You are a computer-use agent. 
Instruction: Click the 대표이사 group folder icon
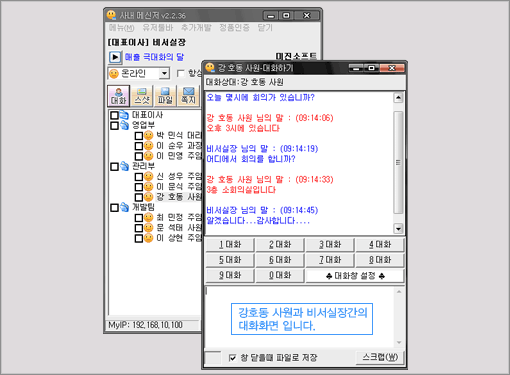[x=124, y=115]
